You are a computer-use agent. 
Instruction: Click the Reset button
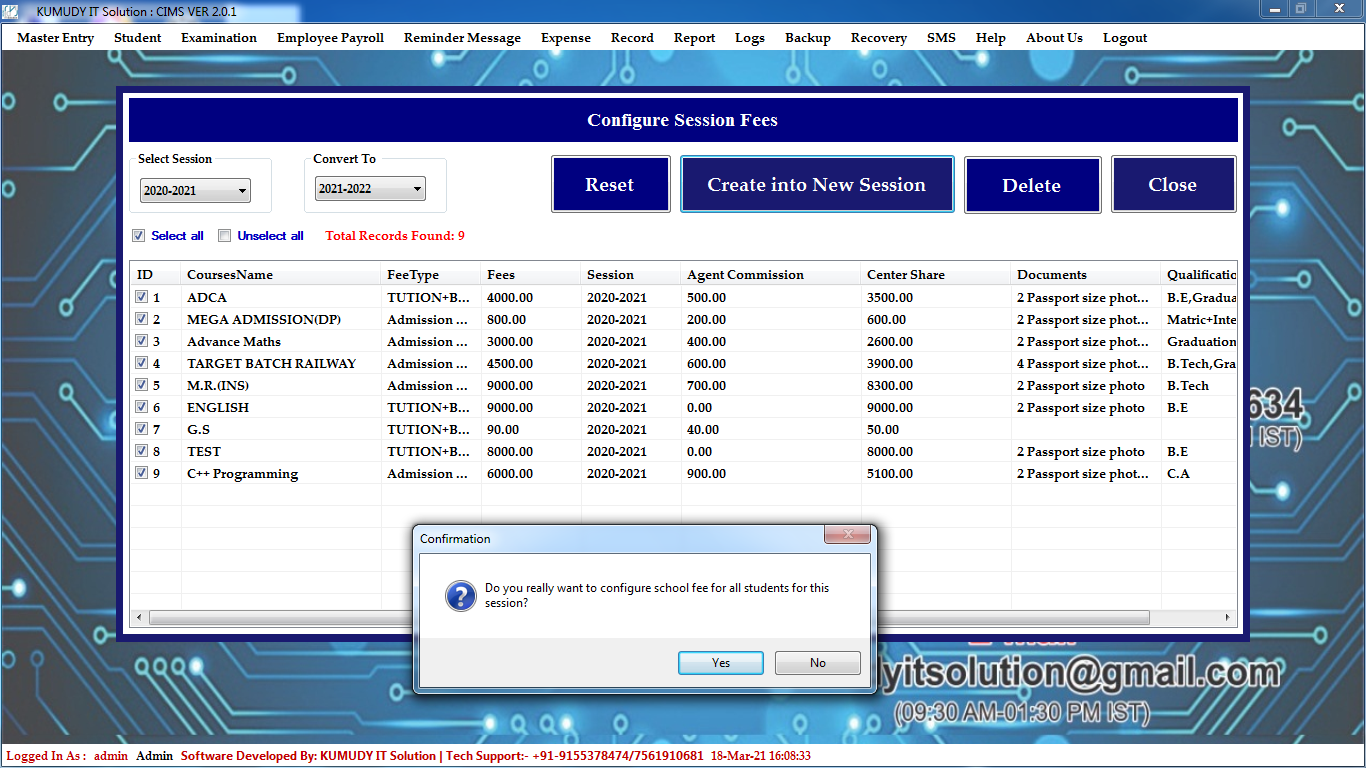pos(610,185)
